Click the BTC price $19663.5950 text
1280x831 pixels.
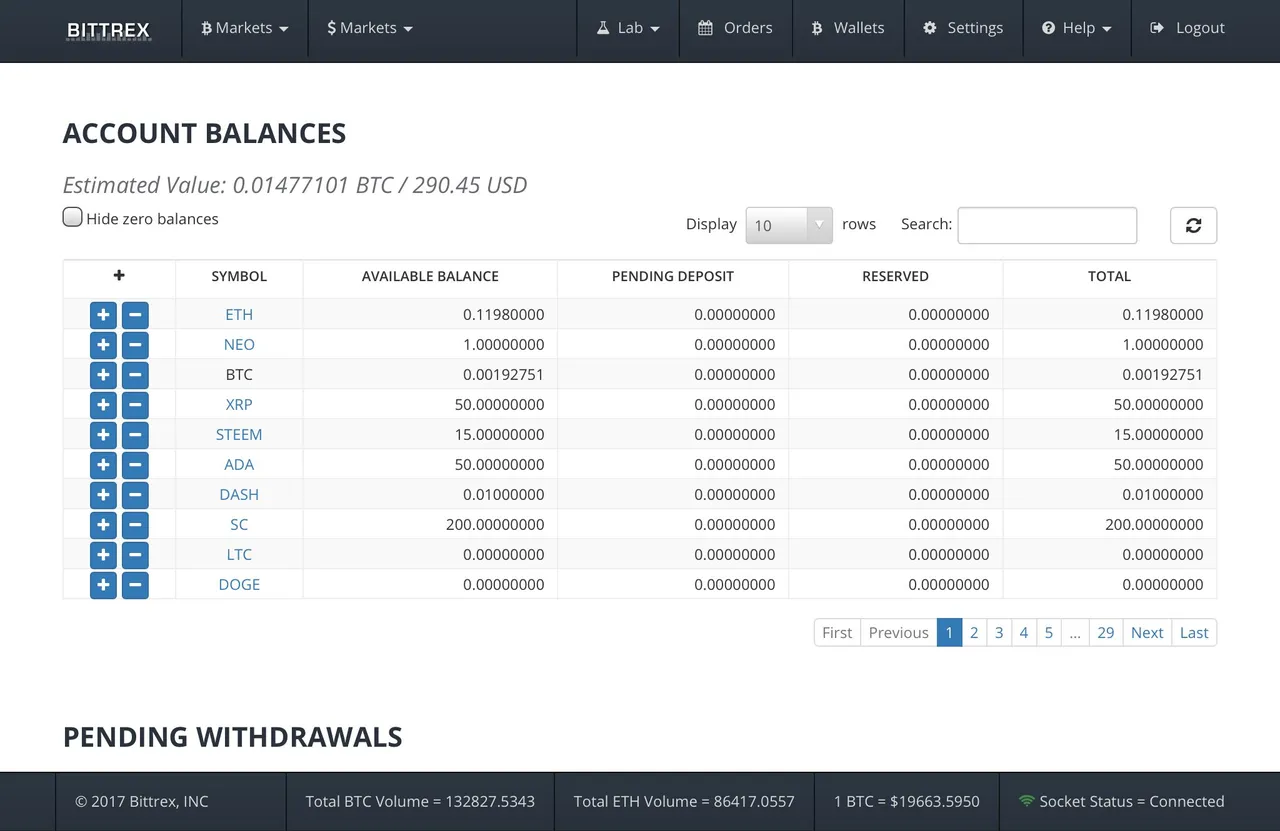tap(907, 801)
